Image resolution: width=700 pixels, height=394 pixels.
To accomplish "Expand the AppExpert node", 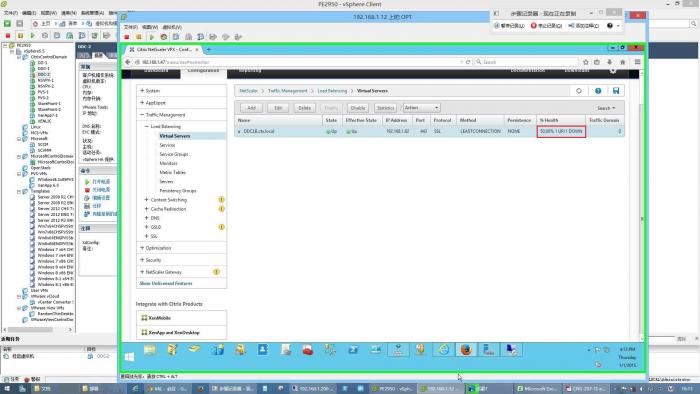I will pos(142,103).
